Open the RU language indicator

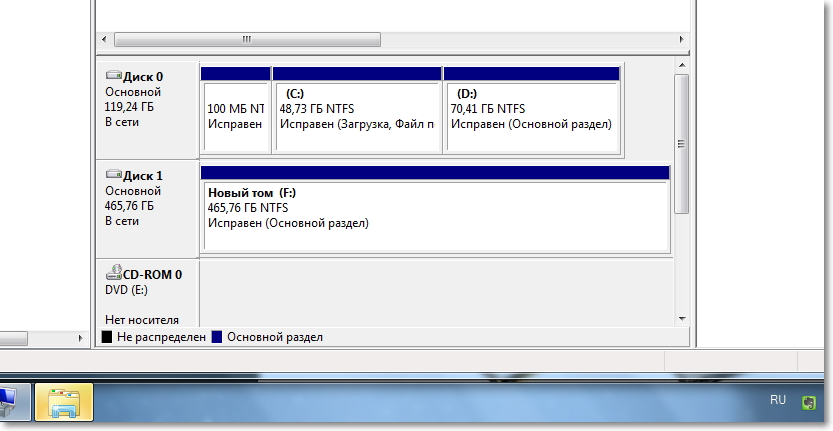(x=777, y=400)
